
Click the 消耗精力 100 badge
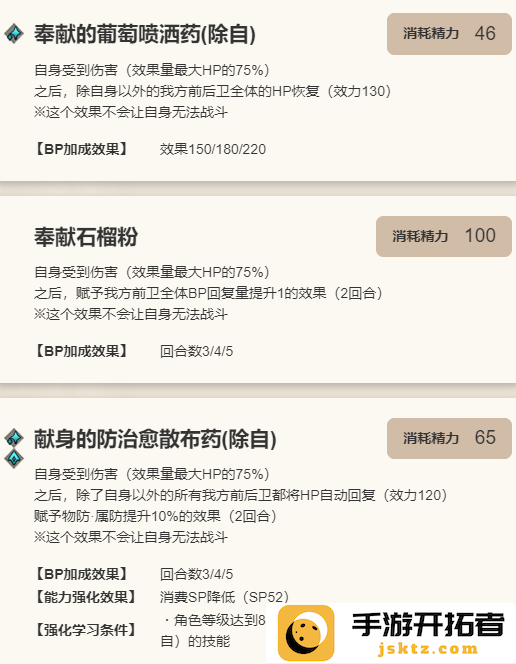[x=444, y=236]
